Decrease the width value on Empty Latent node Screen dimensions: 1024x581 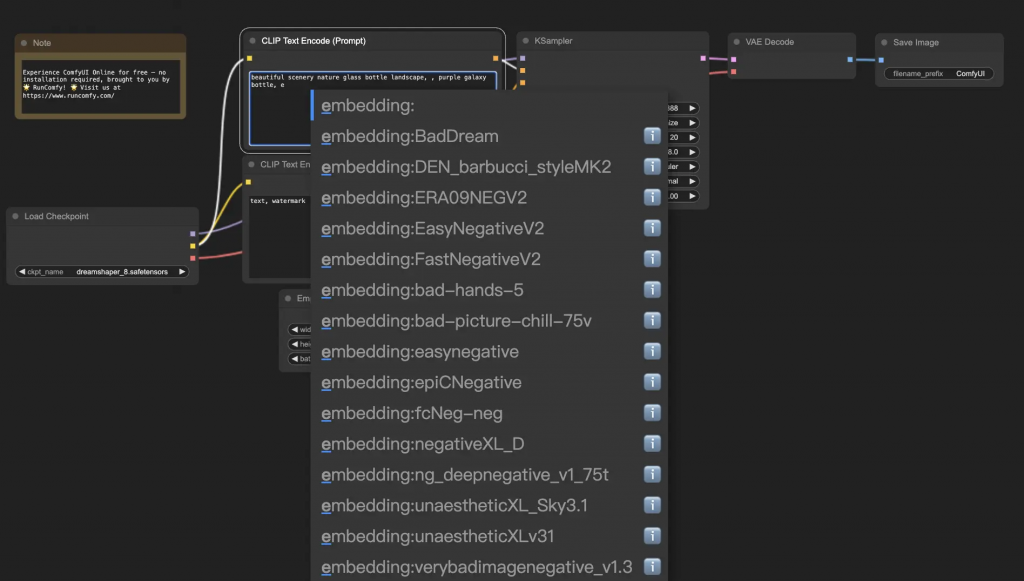tap(295, 330)
